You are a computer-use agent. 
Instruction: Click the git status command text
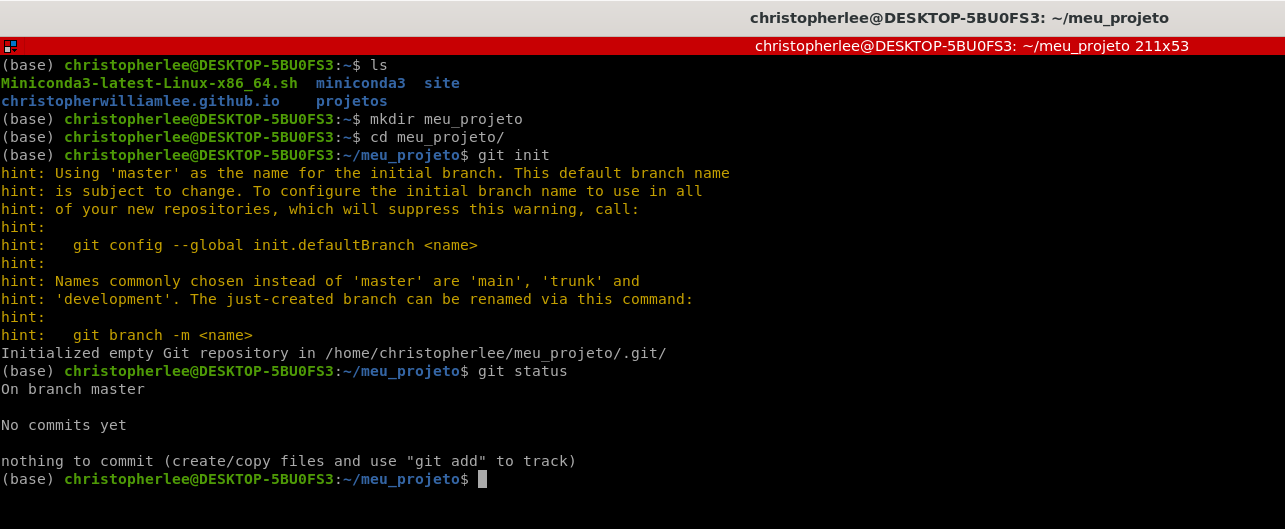click(523, 371)
